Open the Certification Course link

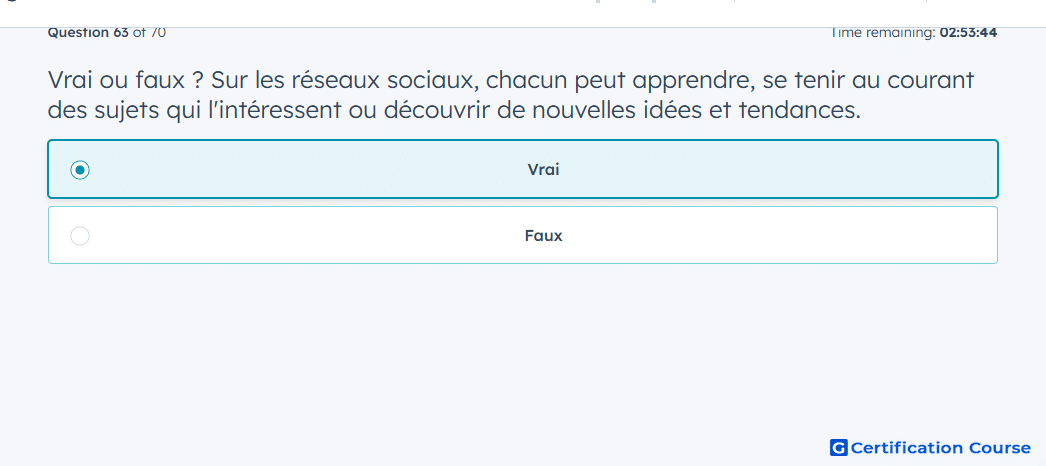pyautogui.click(x=930, y=447)
